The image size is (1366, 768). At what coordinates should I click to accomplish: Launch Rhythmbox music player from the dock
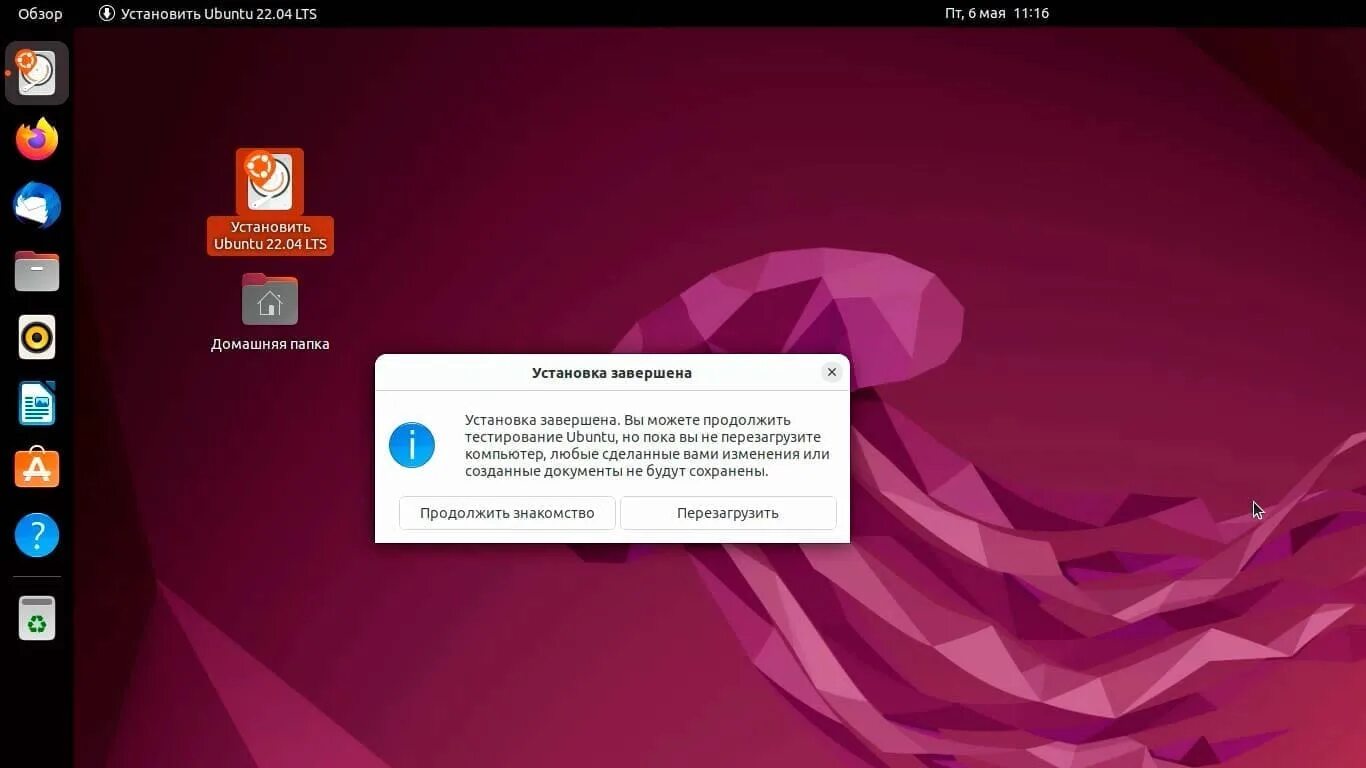point(37,337)
